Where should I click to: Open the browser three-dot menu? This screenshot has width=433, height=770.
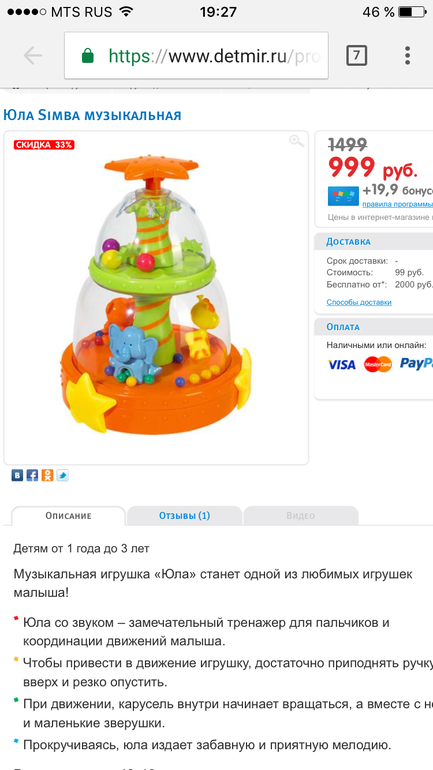tap(407, 56)
